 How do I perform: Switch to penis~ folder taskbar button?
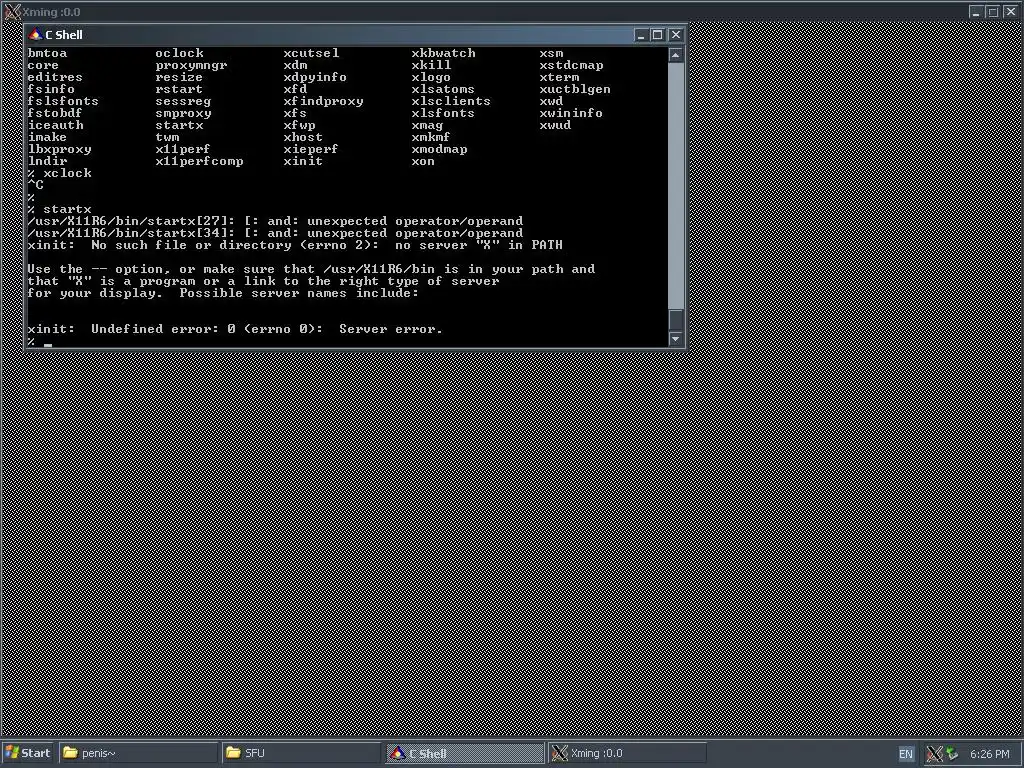[x=138, y=753]
